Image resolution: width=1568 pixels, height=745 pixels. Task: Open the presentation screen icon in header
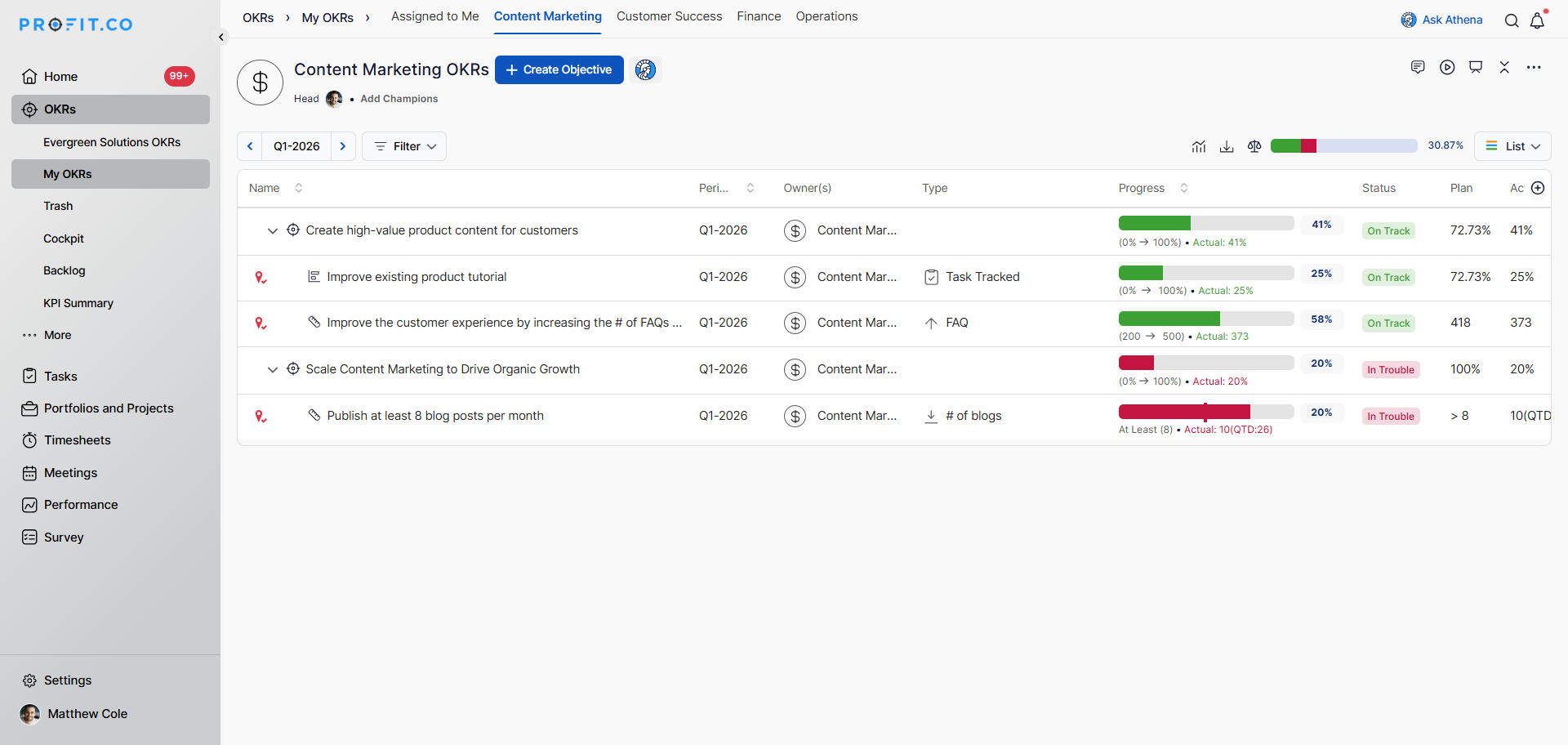click(x=1476, y=67)
